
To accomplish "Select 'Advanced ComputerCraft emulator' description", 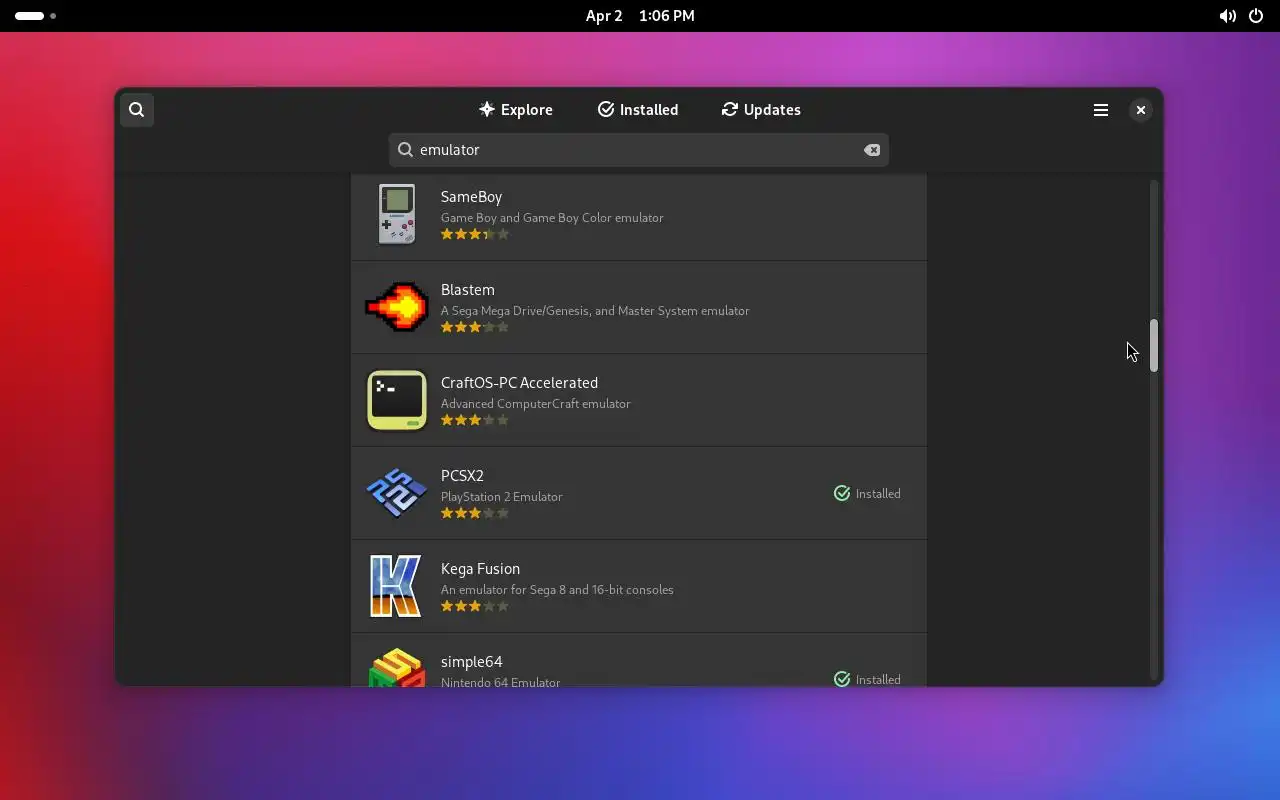I will (x=535, y=404).
